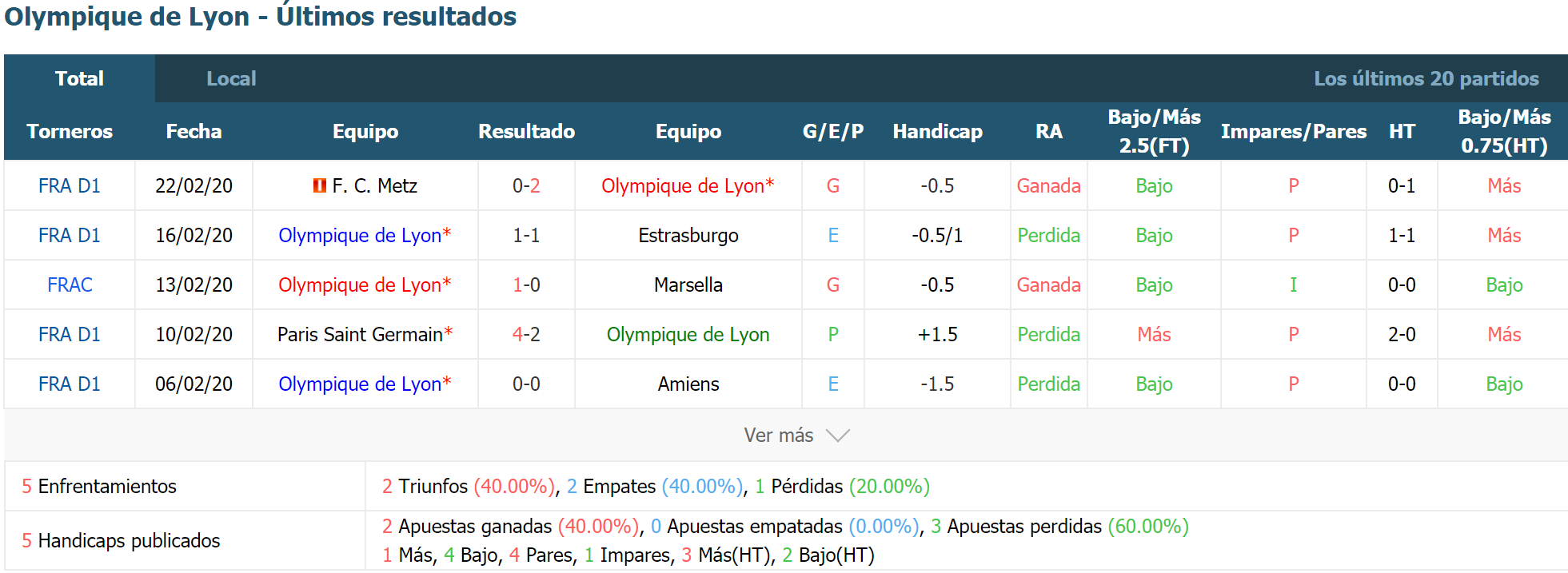Click the Amiens team name

[x=688, y=384]
